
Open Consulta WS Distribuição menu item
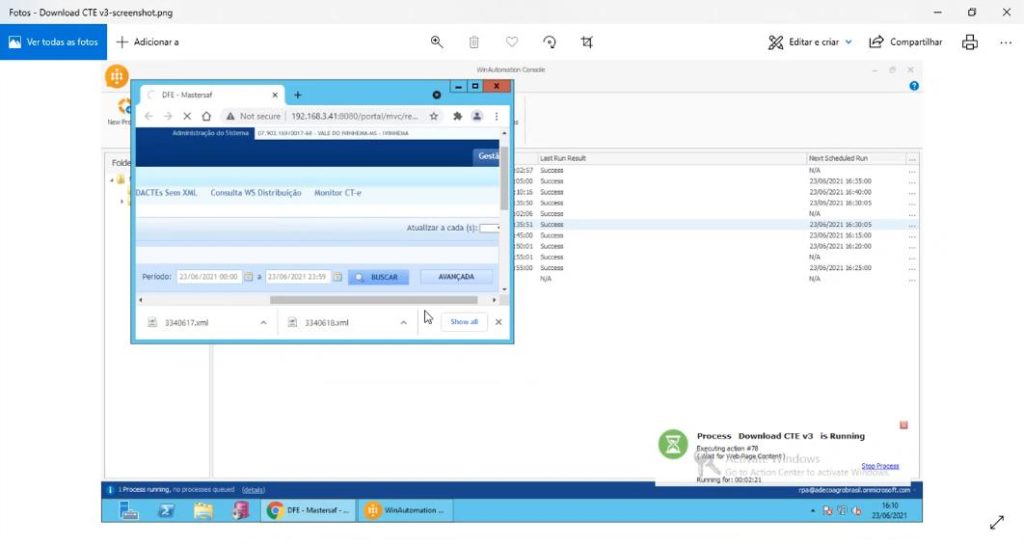(256, 193)
